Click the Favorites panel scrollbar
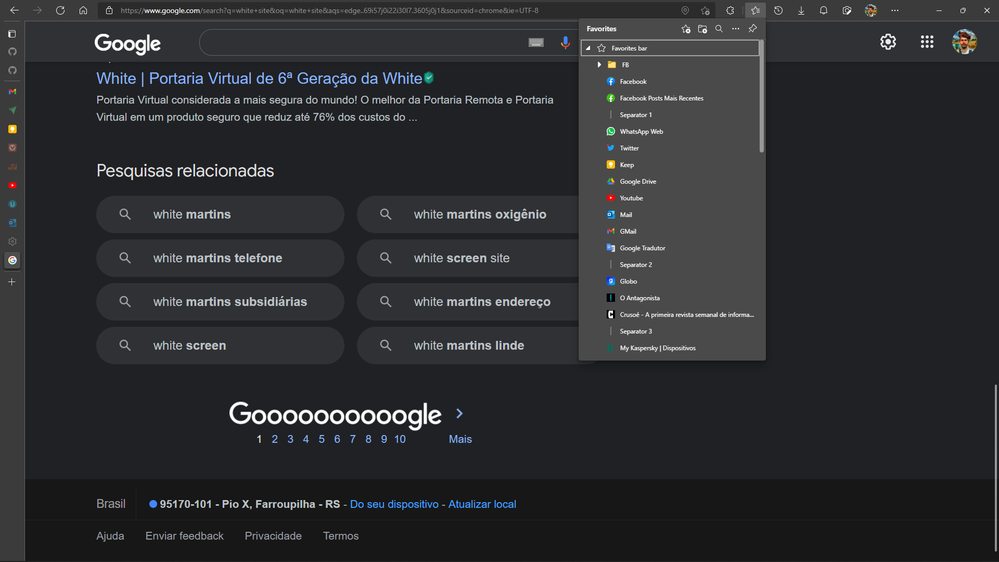This screenshot has width=999, height=562. tap(761, 96)
